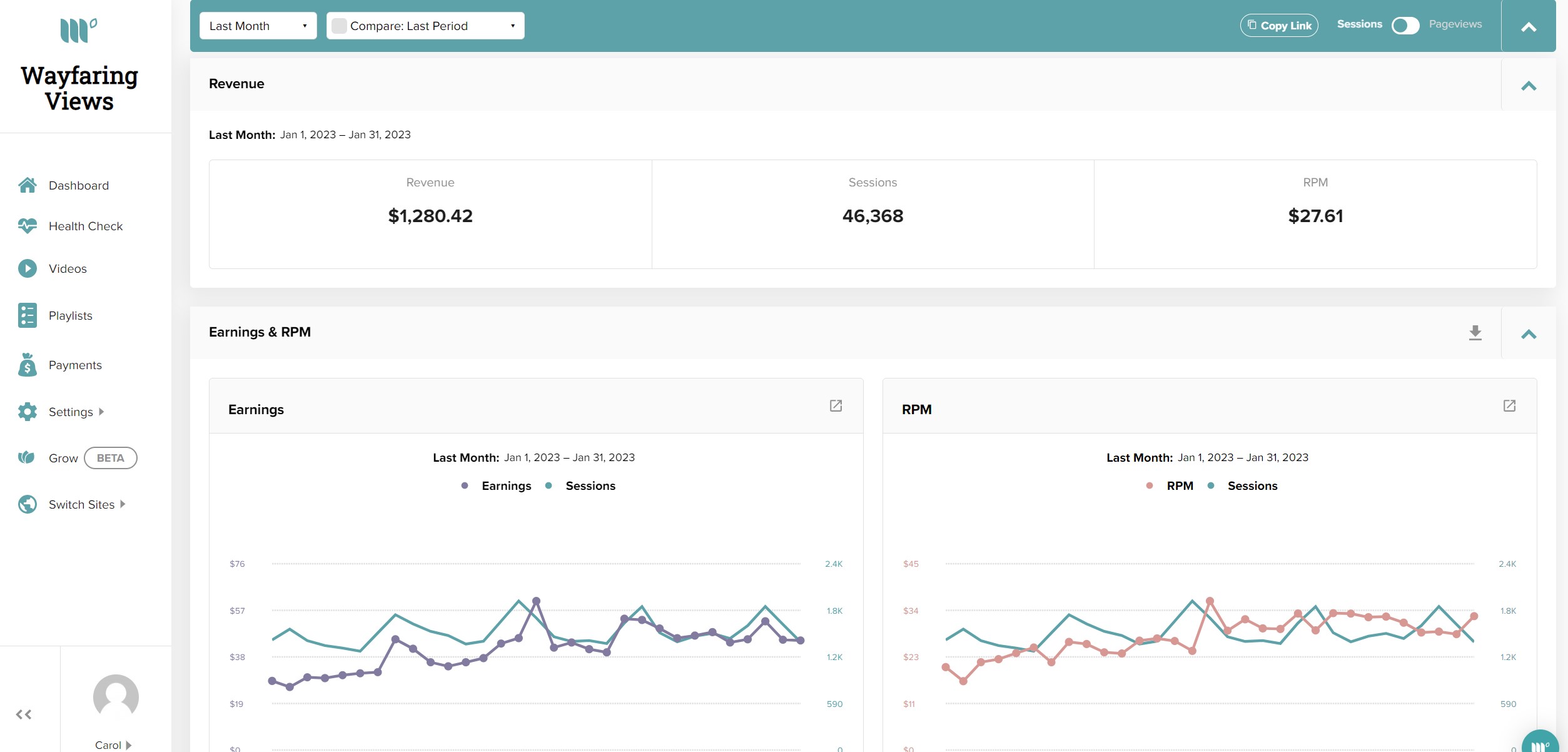Collapse the top filter bar chevron
Screen dimensions: 1568x752
click(1529, 27)
